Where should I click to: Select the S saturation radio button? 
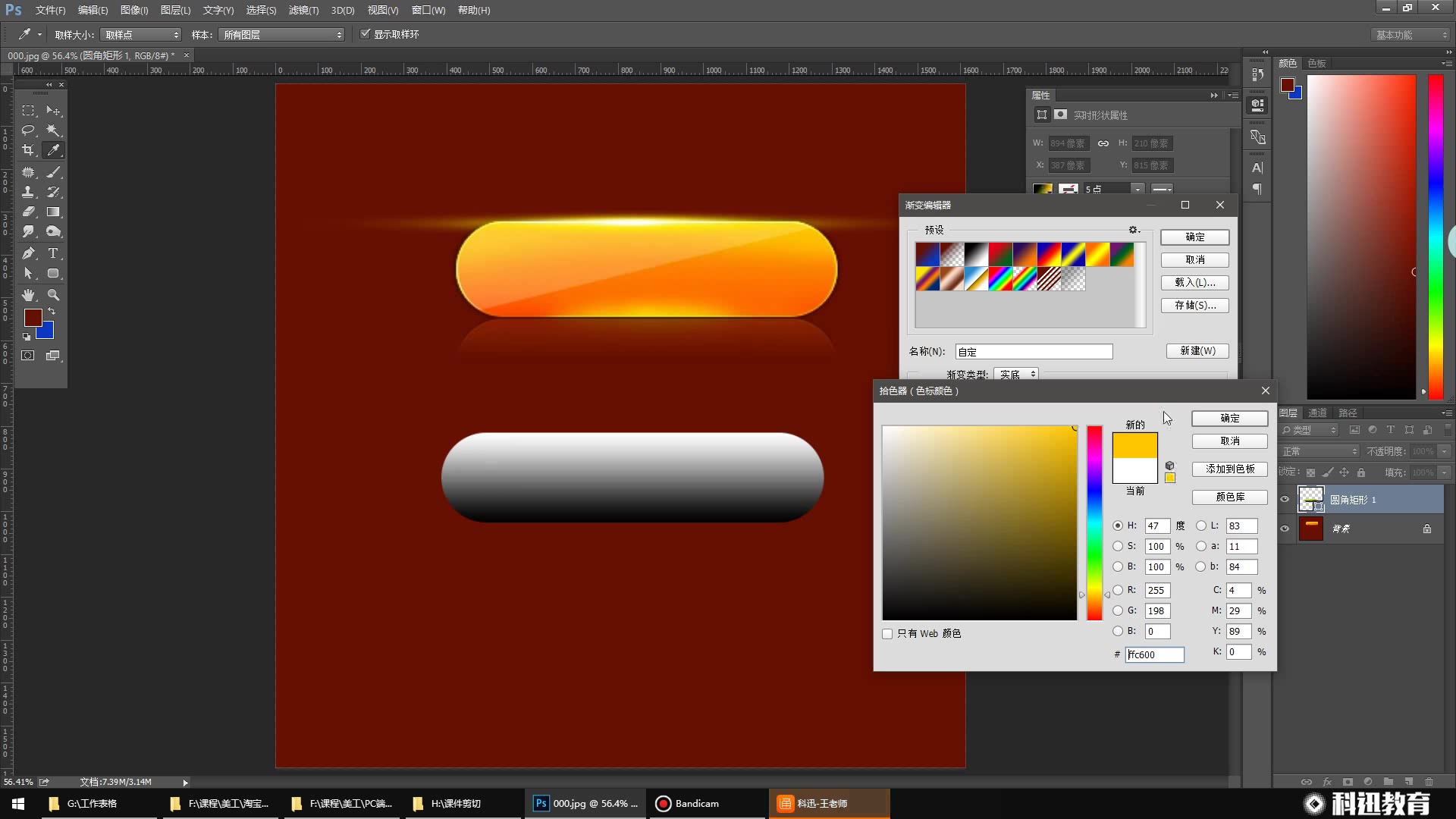point(1118,546)
